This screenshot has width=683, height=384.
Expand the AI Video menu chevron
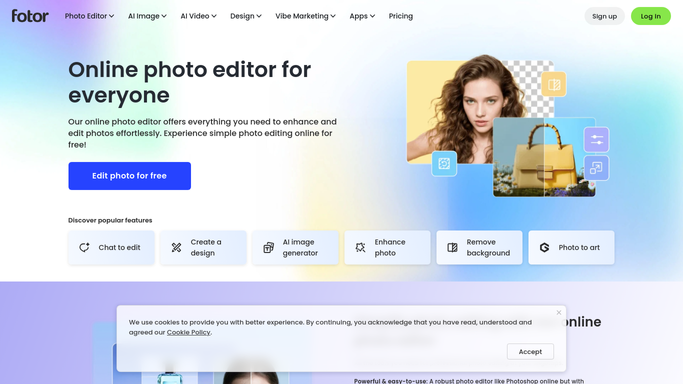214,16
